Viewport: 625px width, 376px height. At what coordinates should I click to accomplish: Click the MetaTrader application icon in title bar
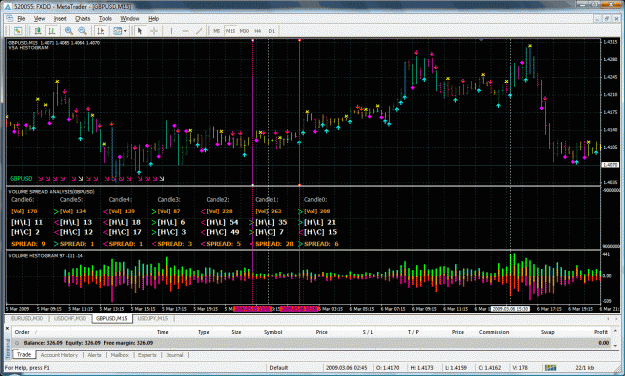point(7,6)
